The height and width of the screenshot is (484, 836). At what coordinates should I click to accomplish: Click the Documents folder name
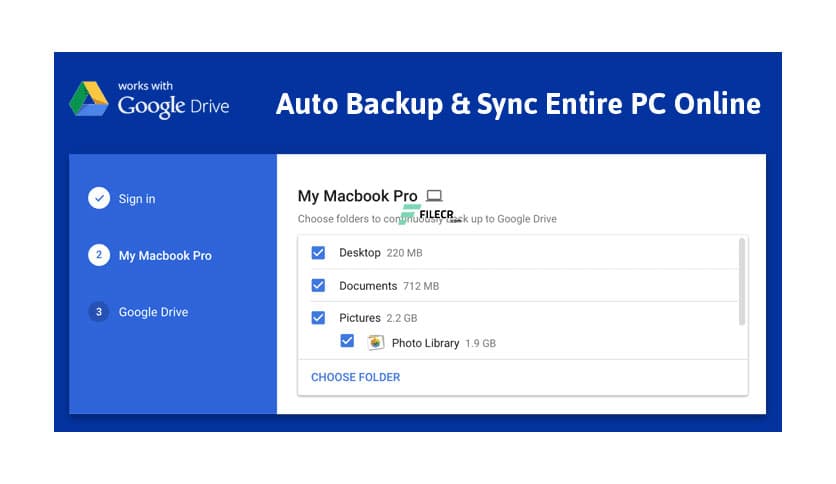pyautogui.click(x=368, y=286)
